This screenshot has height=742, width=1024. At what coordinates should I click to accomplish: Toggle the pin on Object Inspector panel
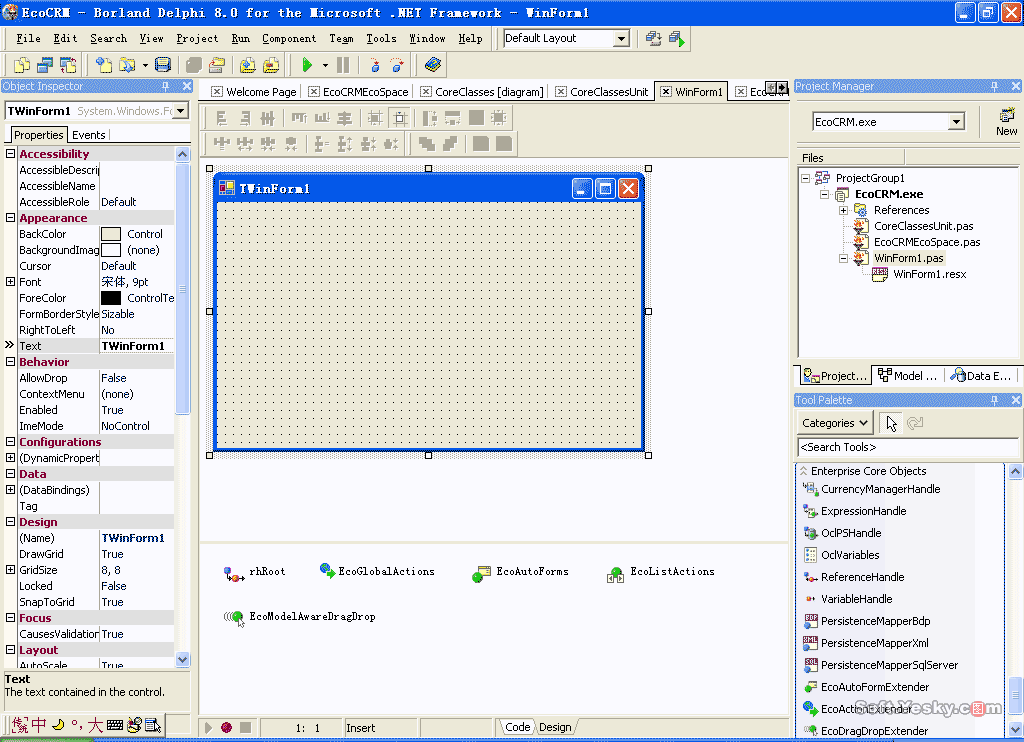[x=166, y=86]
